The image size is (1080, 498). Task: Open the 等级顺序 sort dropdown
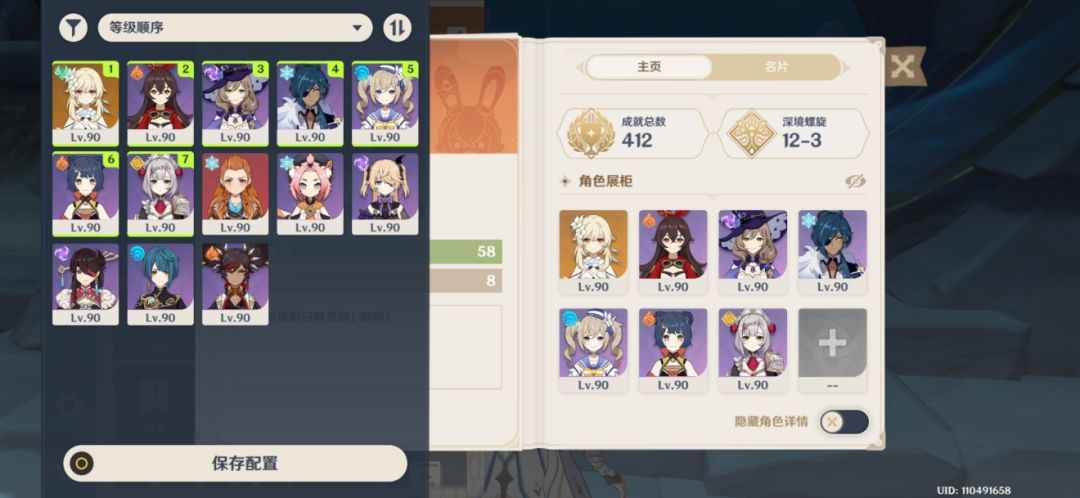tap(236, 28)
